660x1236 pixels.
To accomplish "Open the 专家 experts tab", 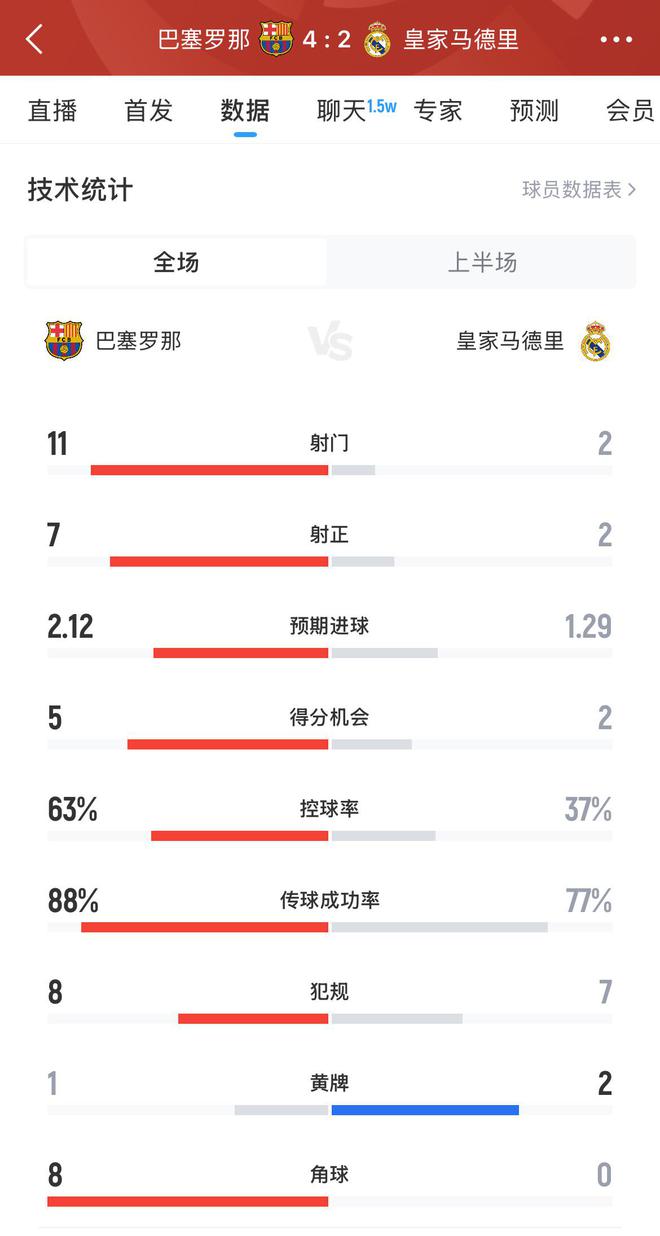I will pyautogui.click(x=438, y=110).
